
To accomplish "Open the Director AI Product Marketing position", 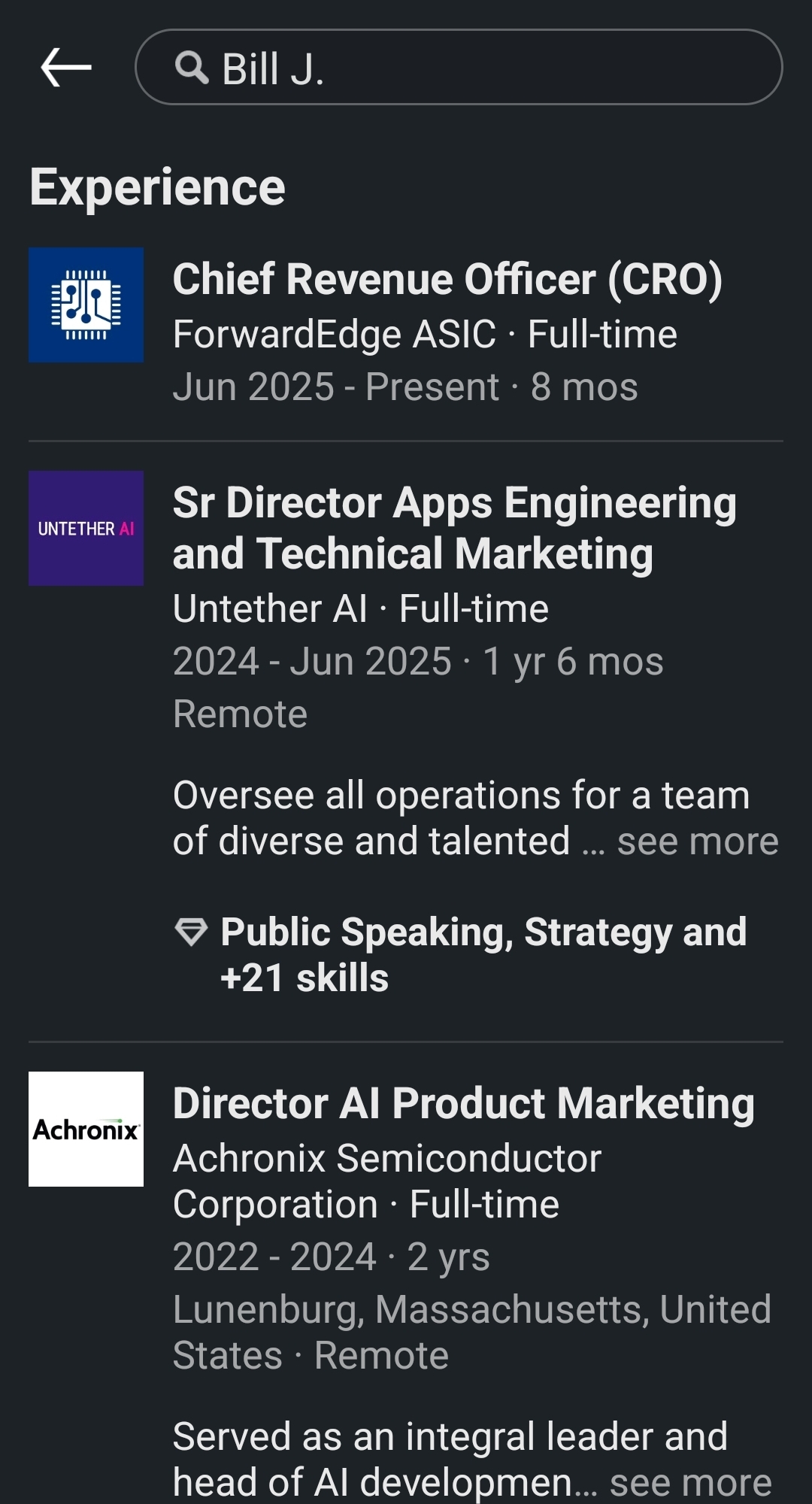I will coord(463,1103).
